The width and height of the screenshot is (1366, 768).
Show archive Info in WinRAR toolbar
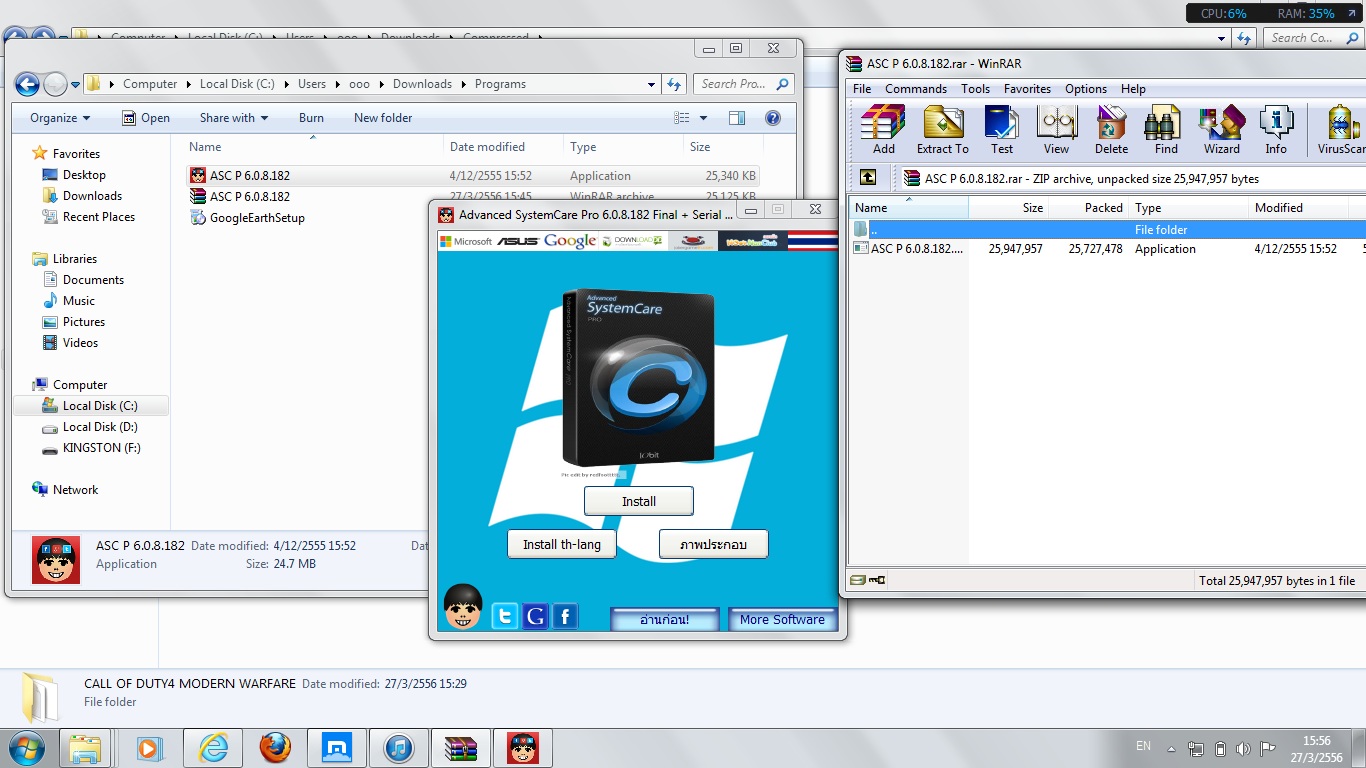[x=1276, y=130]
